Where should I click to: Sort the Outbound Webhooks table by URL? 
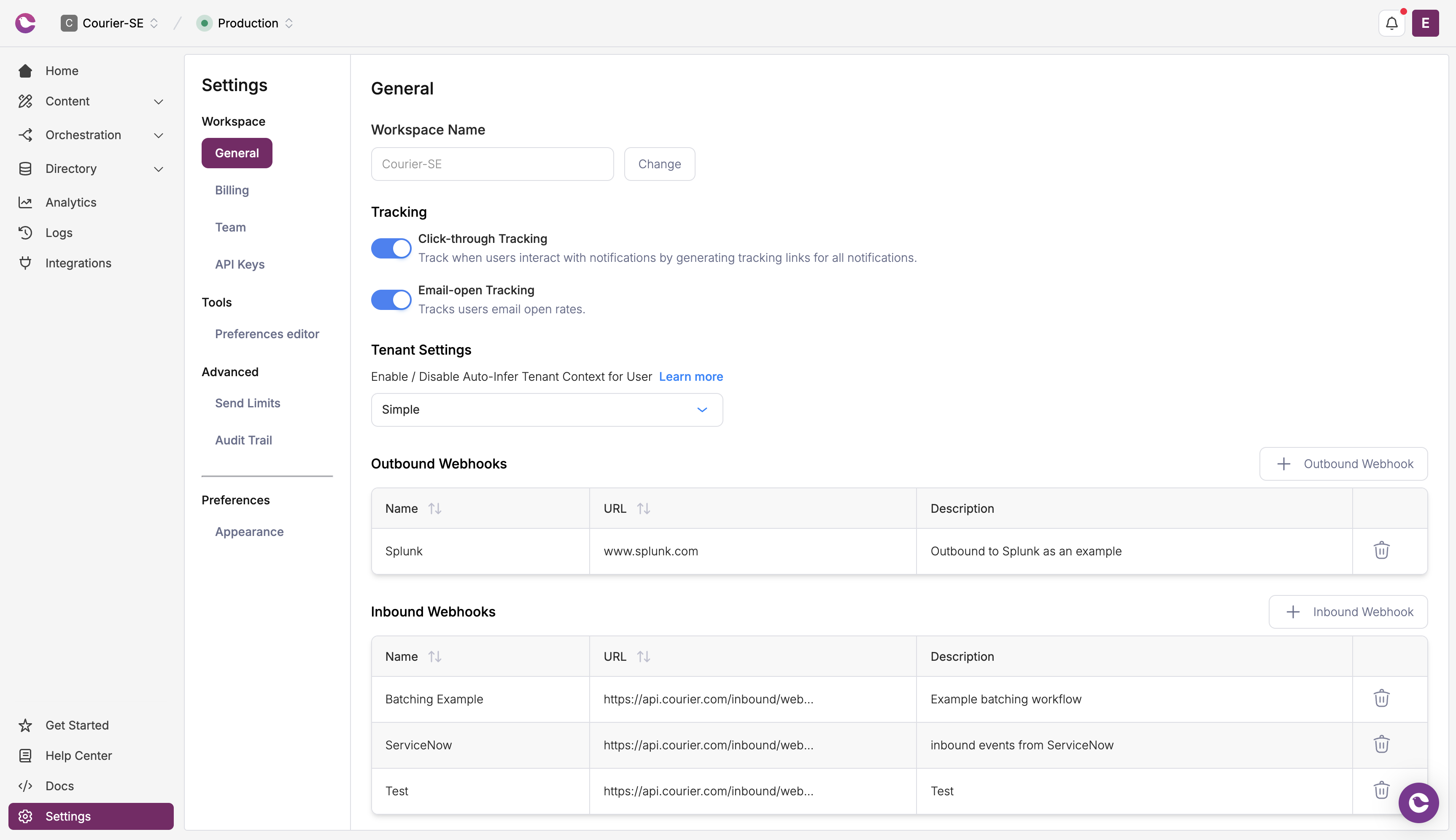coord(644,508)
